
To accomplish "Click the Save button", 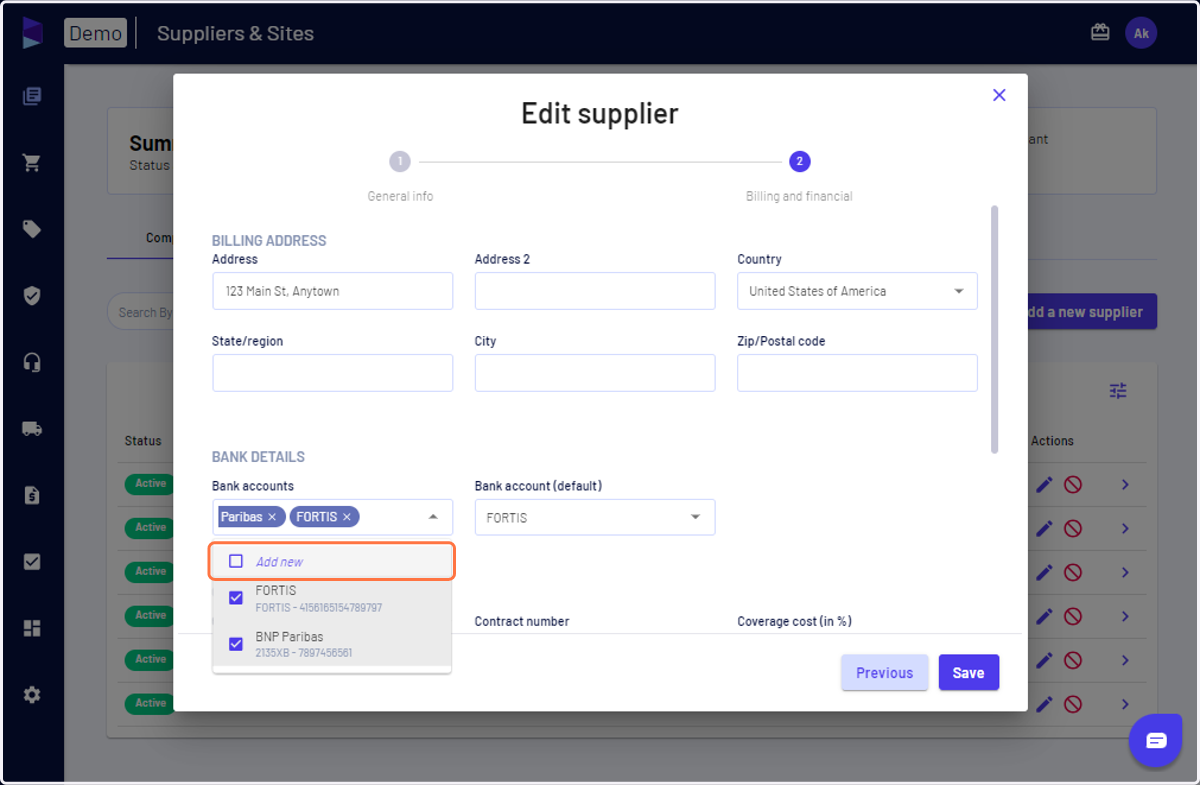I will [968, 673].
